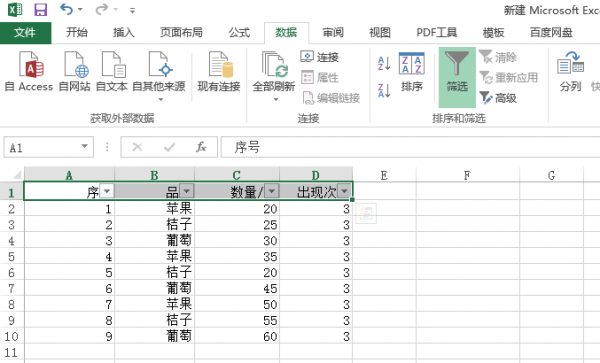Switch to the 插入 tab

(124, 33)
